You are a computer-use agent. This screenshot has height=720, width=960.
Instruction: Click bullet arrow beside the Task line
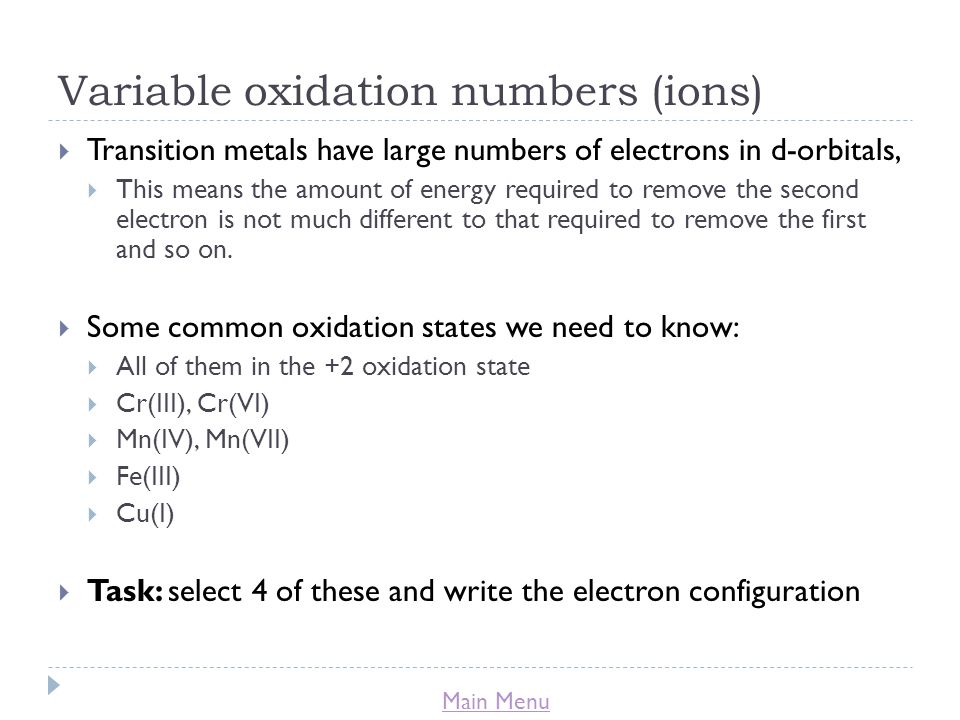[64, 592]
